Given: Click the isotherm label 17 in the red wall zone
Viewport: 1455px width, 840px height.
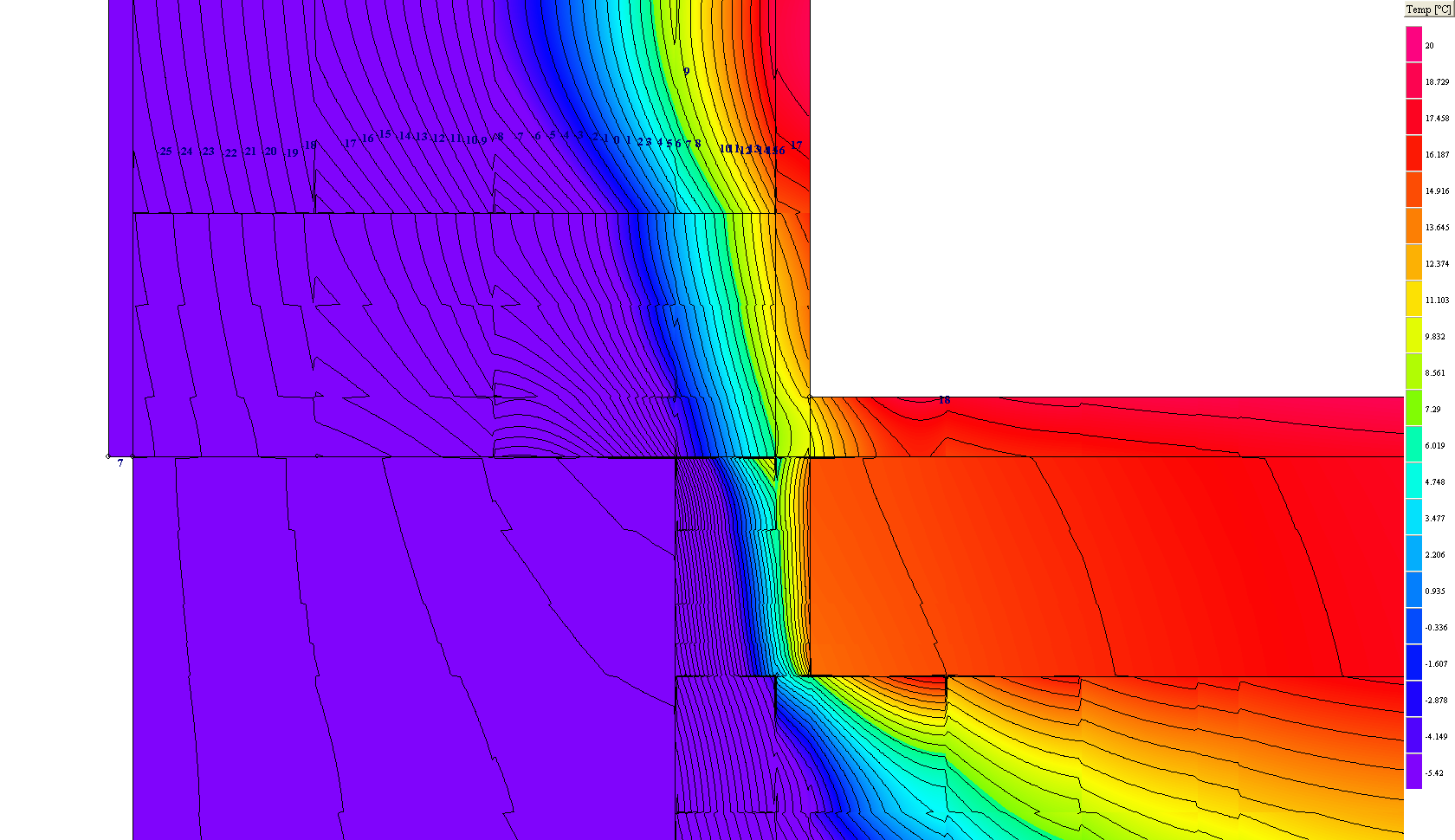Looking at the screenshot, I should tap(796, 145).
